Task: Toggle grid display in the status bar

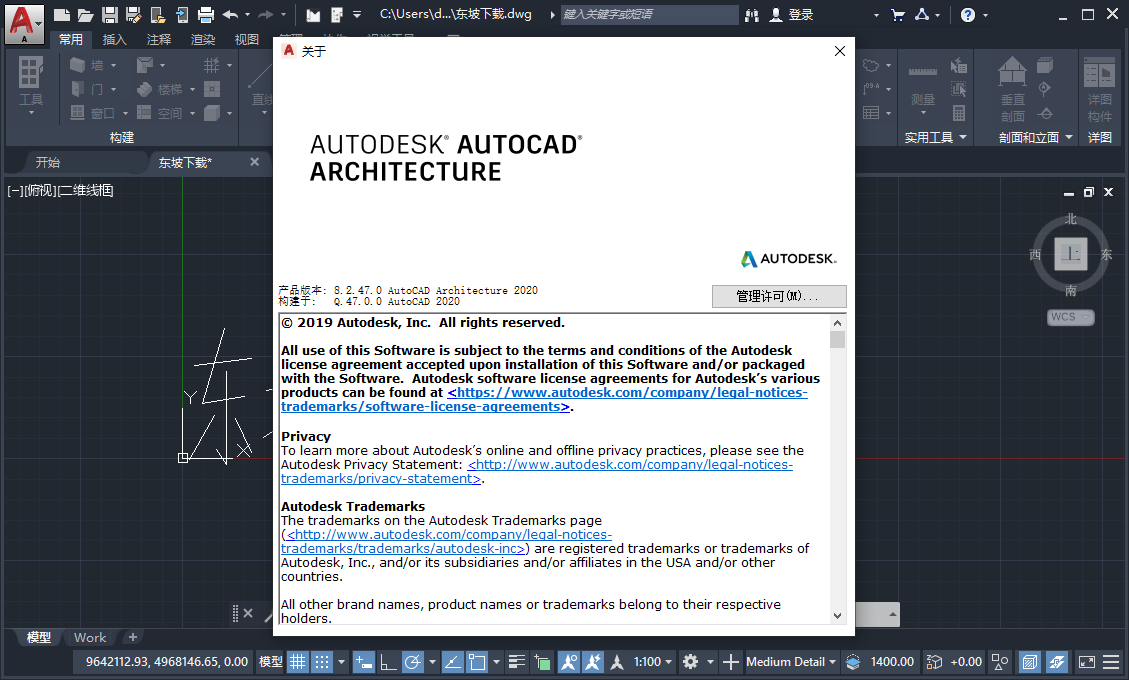Action: click(x=297, y=662)
